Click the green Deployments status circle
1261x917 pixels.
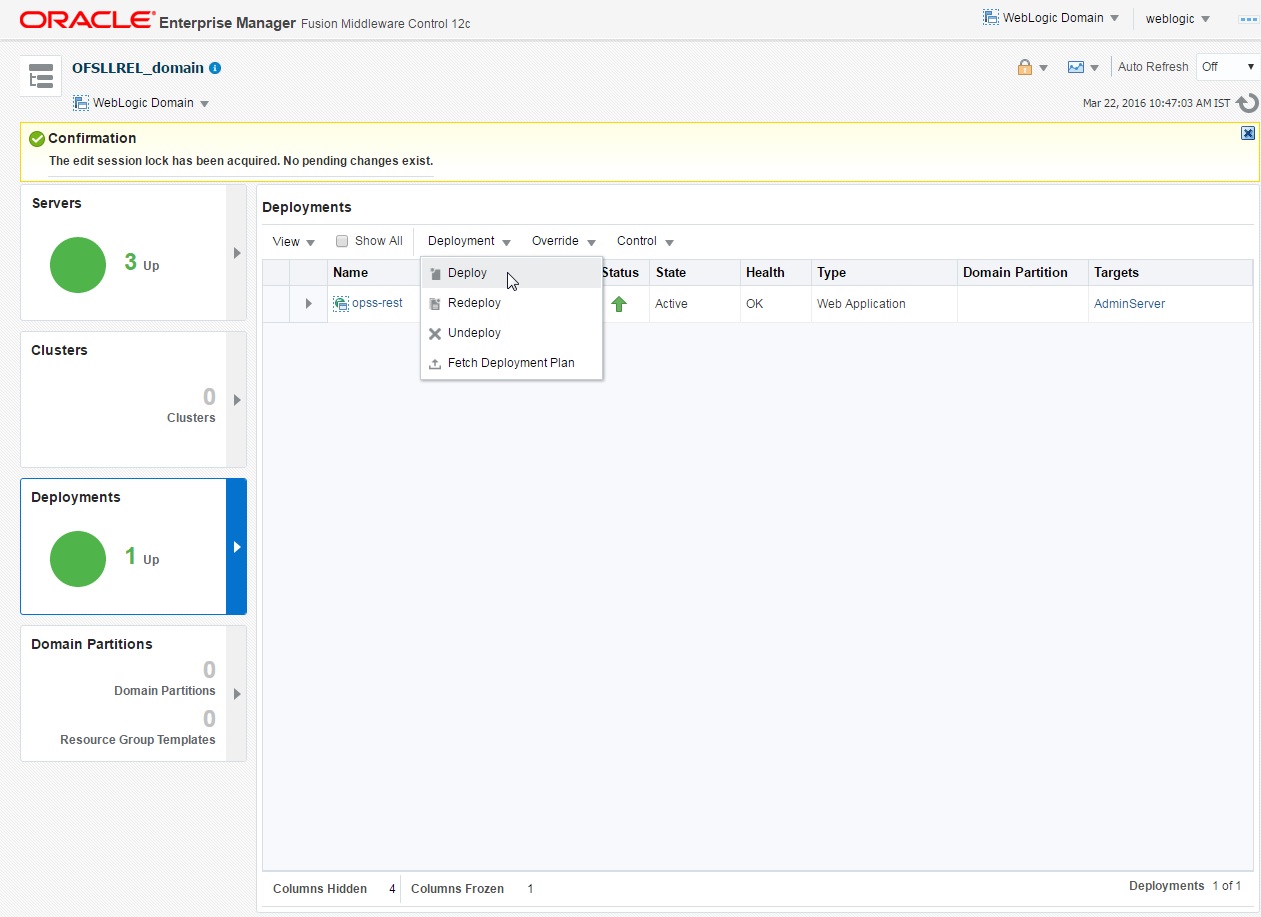pos(78,559)
